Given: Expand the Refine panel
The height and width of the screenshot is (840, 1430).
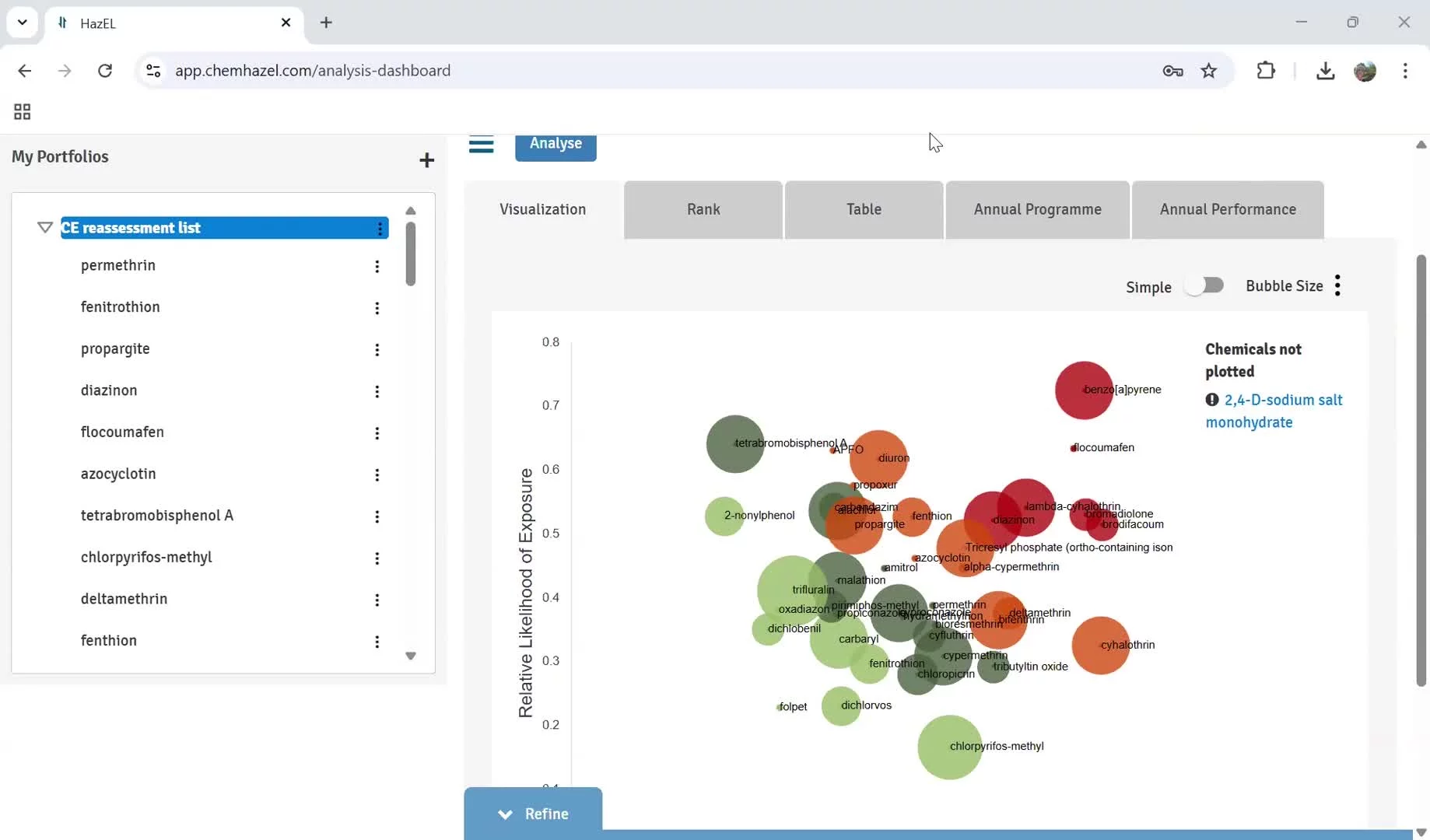Looking at the screenshot, I should [533, 814].
